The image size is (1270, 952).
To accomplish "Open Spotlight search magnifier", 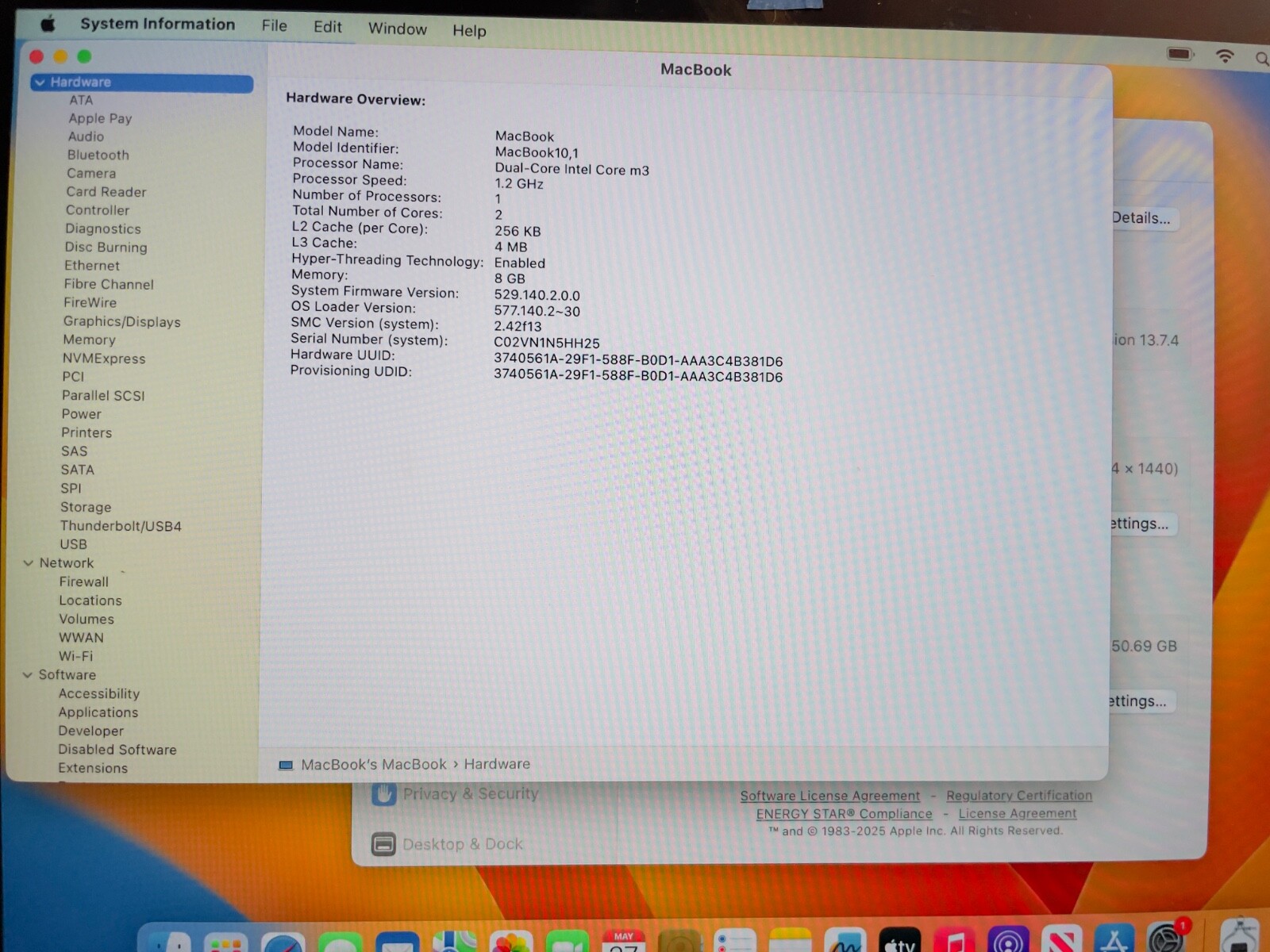I will point(1261,59).
